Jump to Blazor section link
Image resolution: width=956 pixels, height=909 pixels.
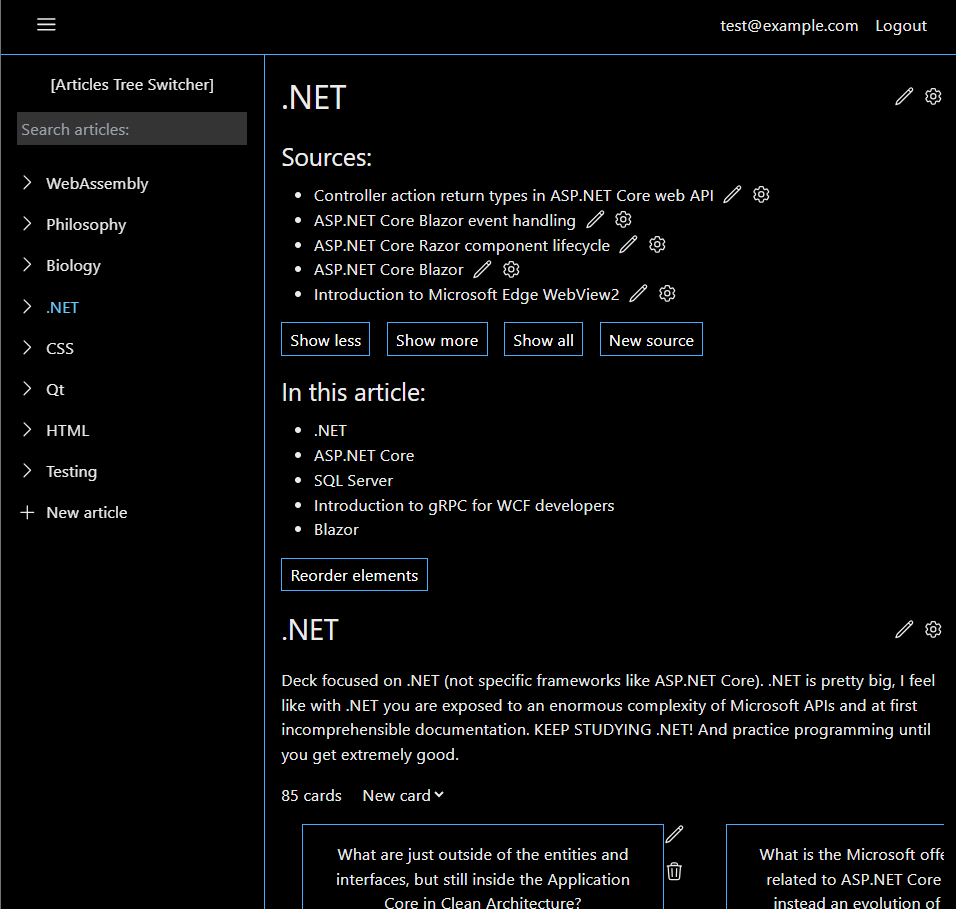[x=336, y=529]
